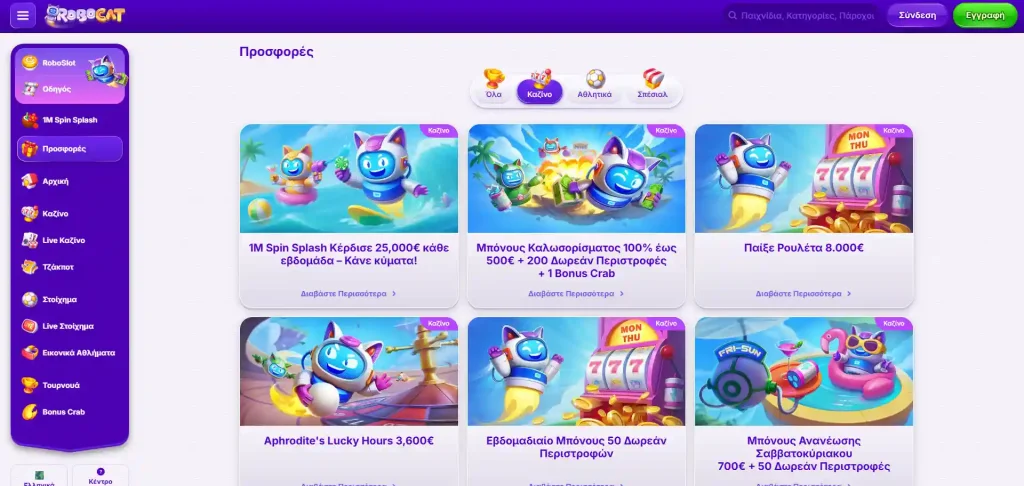Open the hamburger menu icon
Image resolution: width=1024 pixels, height=486 pixels.
[x=23, y=16]
